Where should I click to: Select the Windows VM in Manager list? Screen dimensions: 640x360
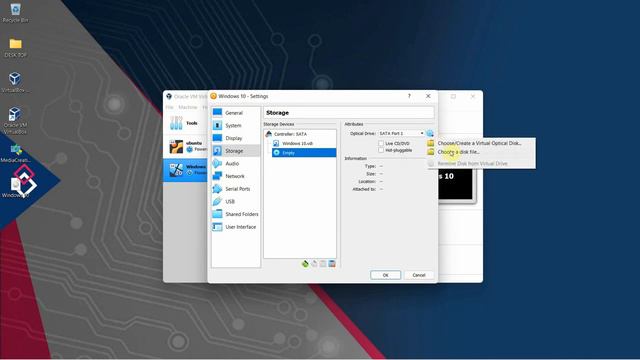point(186,170)
